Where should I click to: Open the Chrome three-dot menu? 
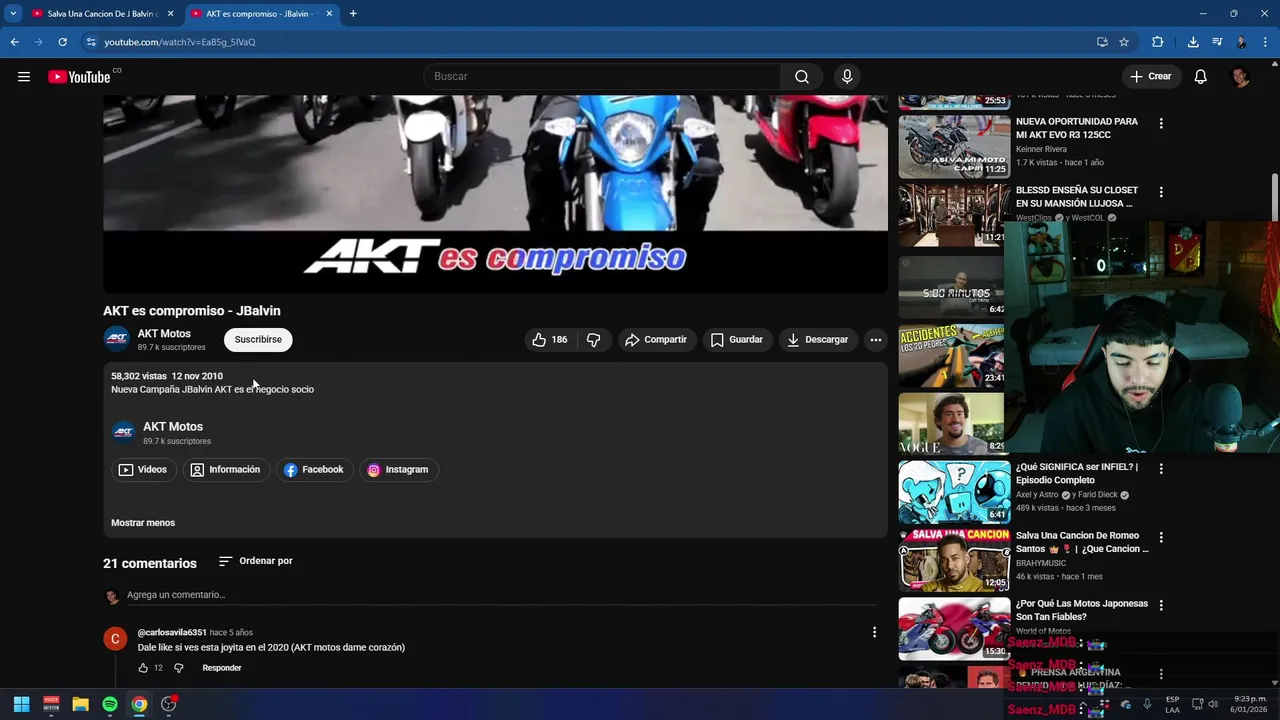click(1265, 42)
